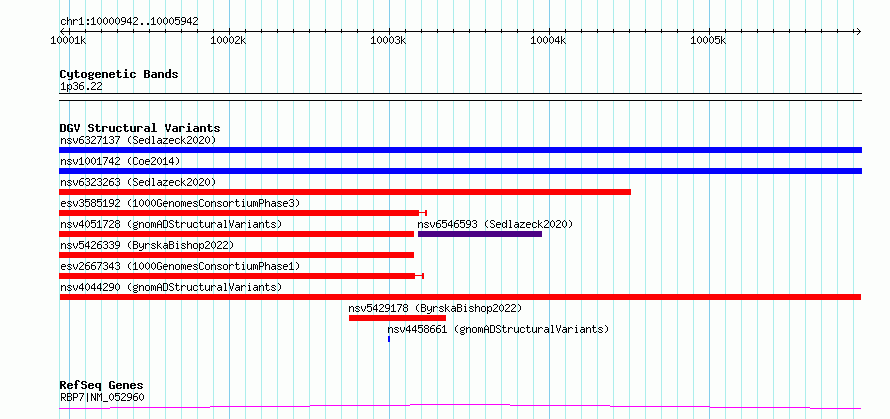Select the short red bar for nsv5429178
The width and height of the screenshot is (890, 419).
coord(397,318)
